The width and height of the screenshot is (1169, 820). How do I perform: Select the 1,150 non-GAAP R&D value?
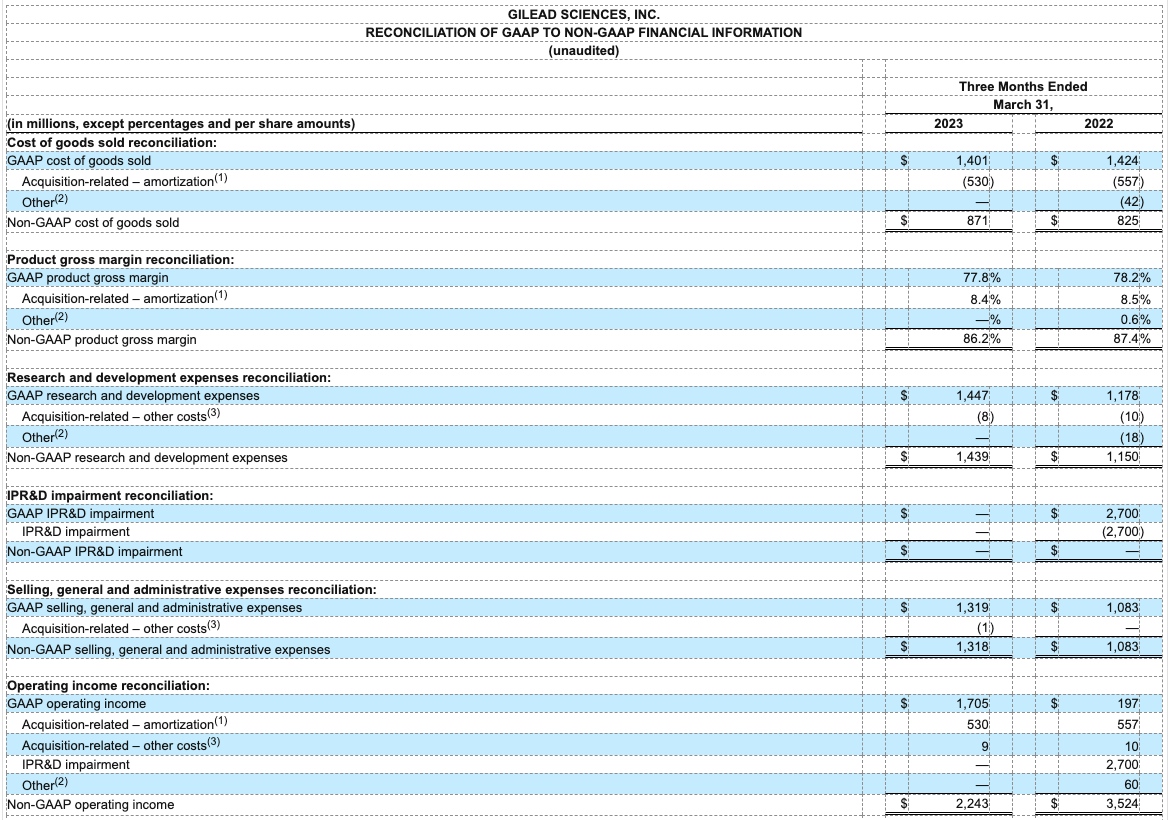[1123, 456]
